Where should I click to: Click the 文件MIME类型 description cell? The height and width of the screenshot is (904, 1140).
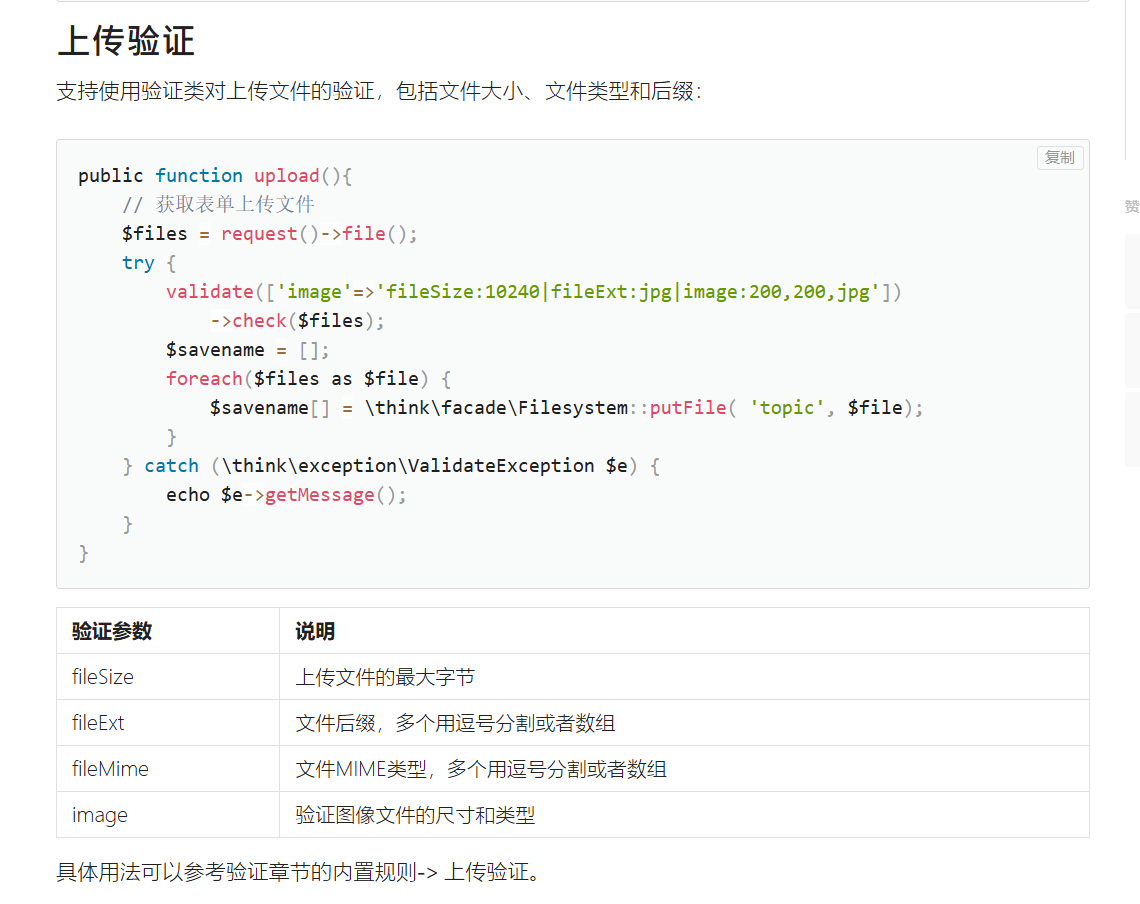[481, 769]
